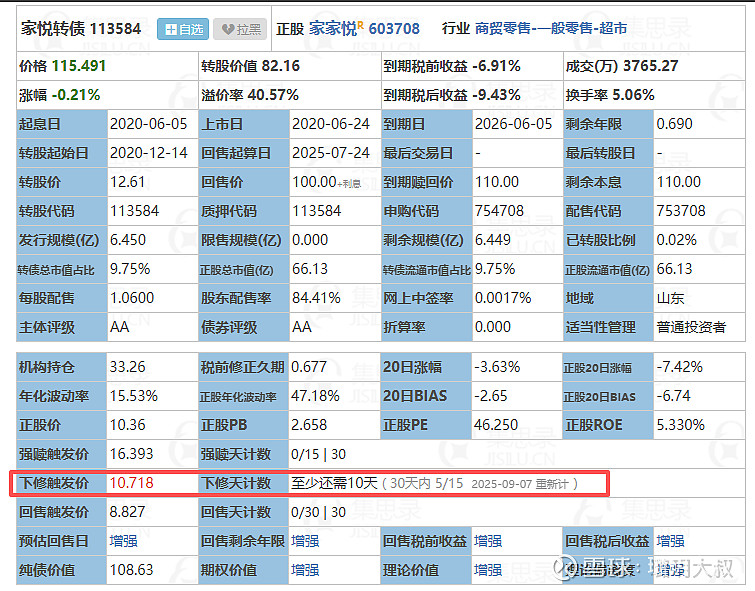
Task: Click 增强 link beside 理论价值
Action: [488, 570]
